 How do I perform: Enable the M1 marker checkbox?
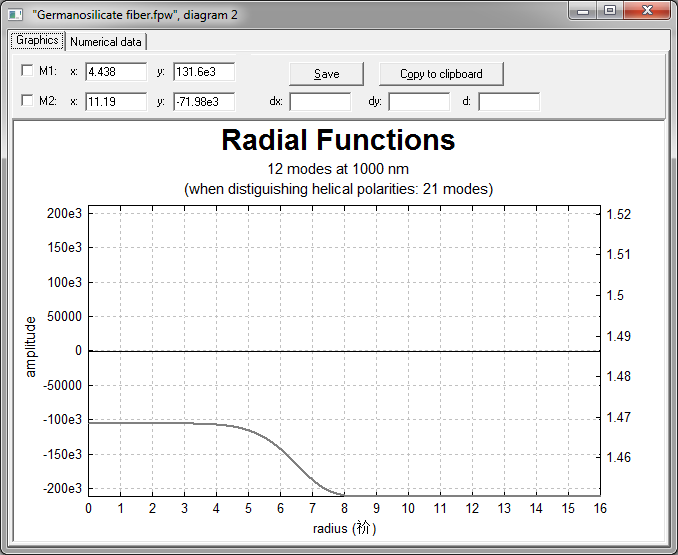[27, 70]
